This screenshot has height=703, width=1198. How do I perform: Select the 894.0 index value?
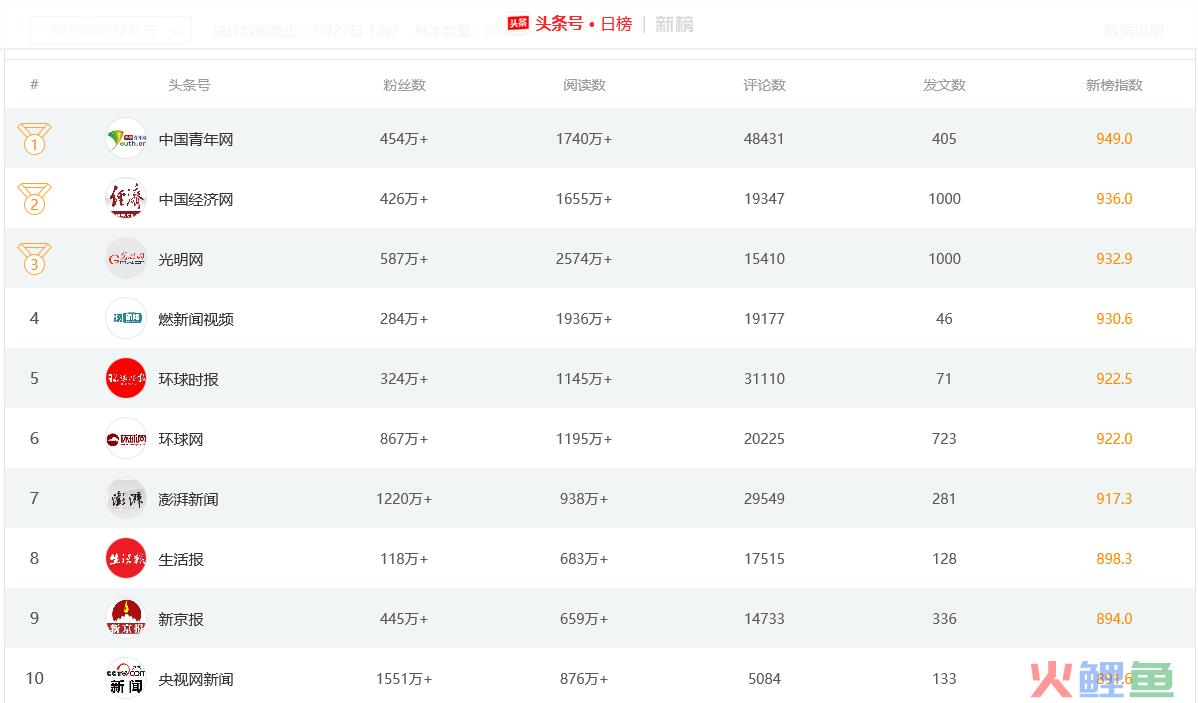1114,618
